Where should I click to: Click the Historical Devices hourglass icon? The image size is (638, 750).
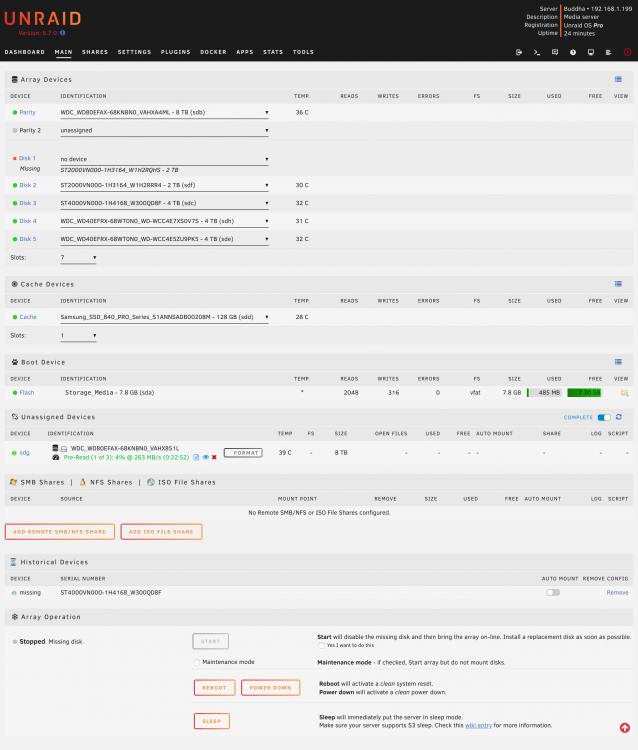click(x=13, y=562)
